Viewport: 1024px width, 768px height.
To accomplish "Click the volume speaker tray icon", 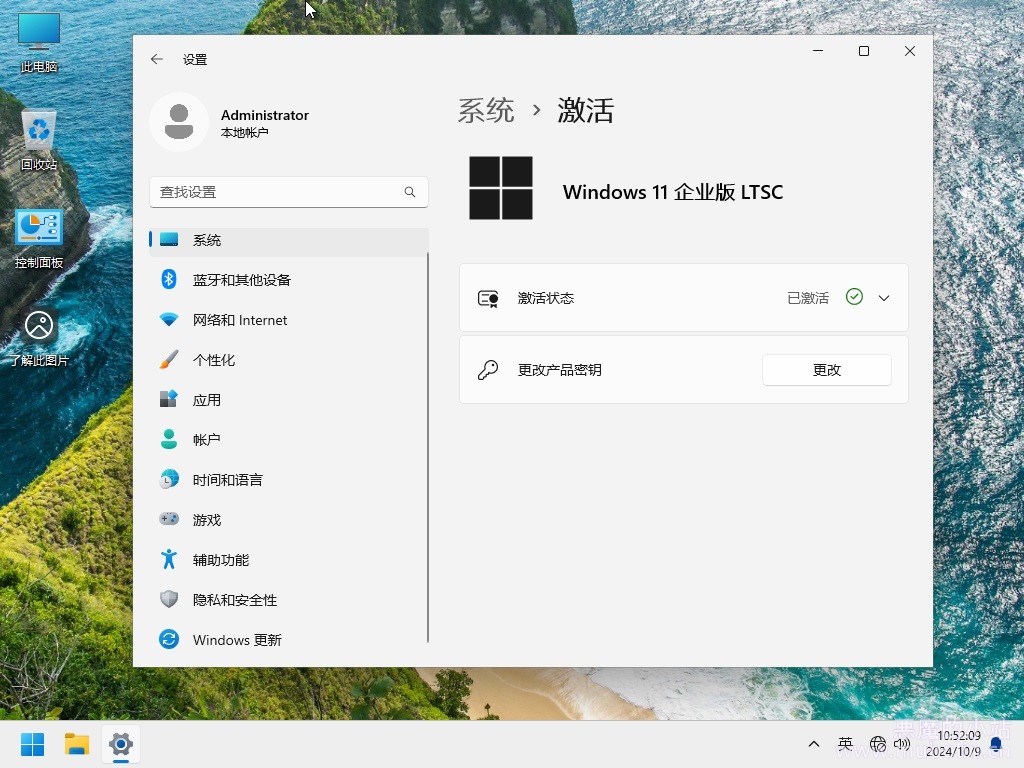I will 902,744.
